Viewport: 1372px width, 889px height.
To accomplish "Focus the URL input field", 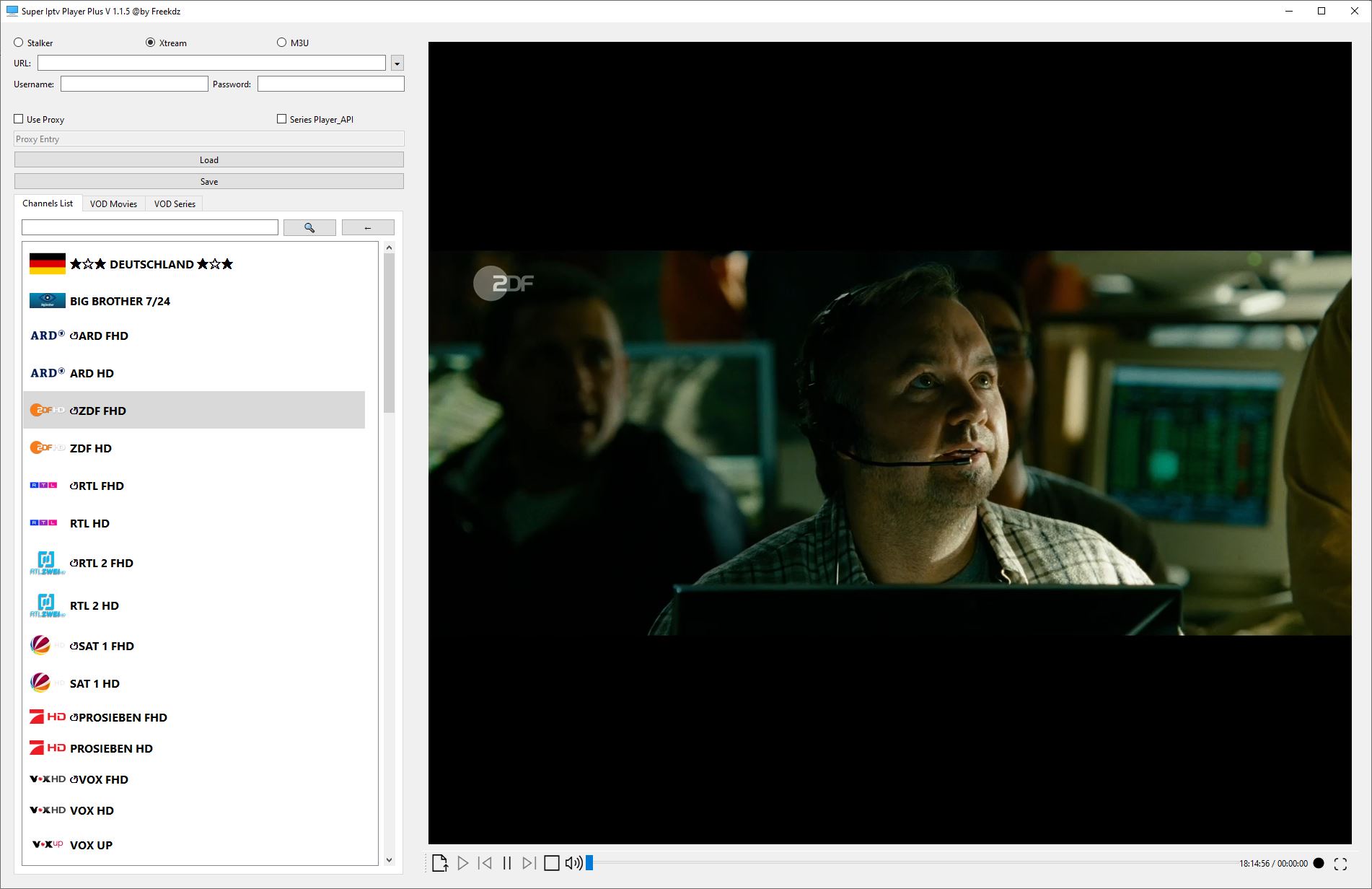I will [x=211, y=63].
